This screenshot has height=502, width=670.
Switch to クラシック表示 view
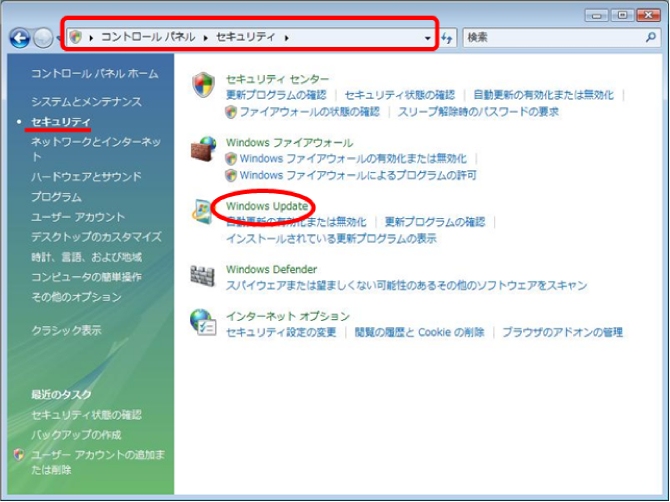[66, 330]
